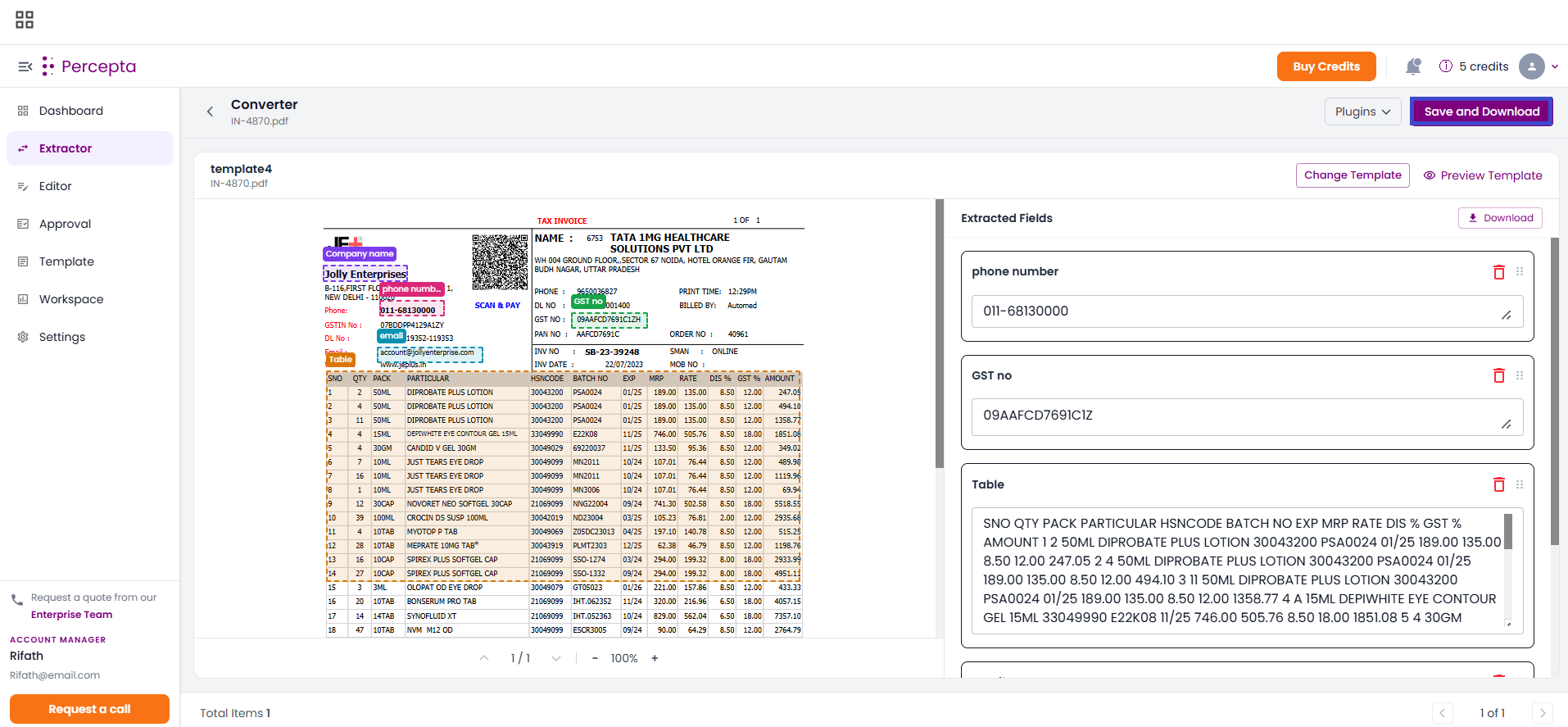Edit the phone number input
The height and width of the screenshot is (727, 1568).
coord(1247,311)
